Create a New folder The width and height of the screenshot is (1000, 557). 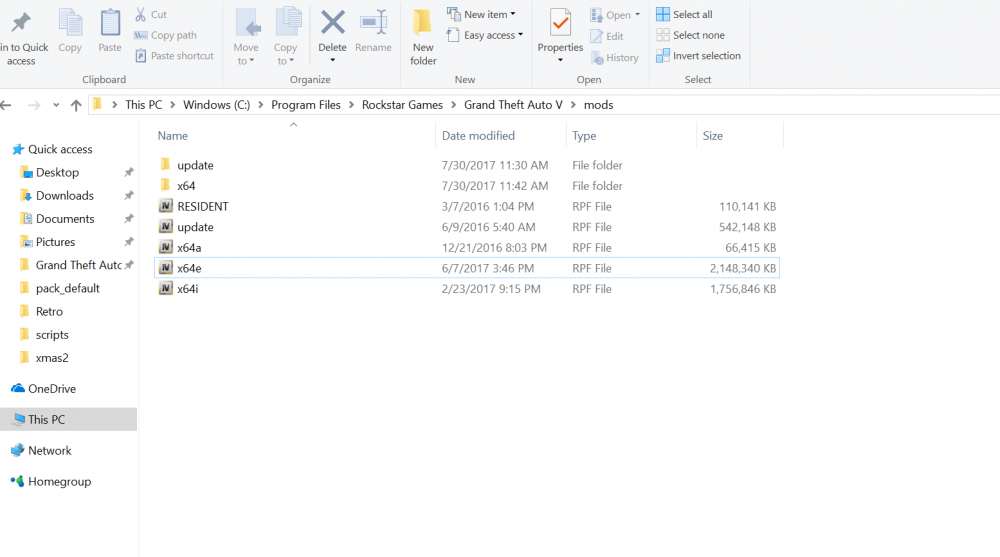(423, 36)
